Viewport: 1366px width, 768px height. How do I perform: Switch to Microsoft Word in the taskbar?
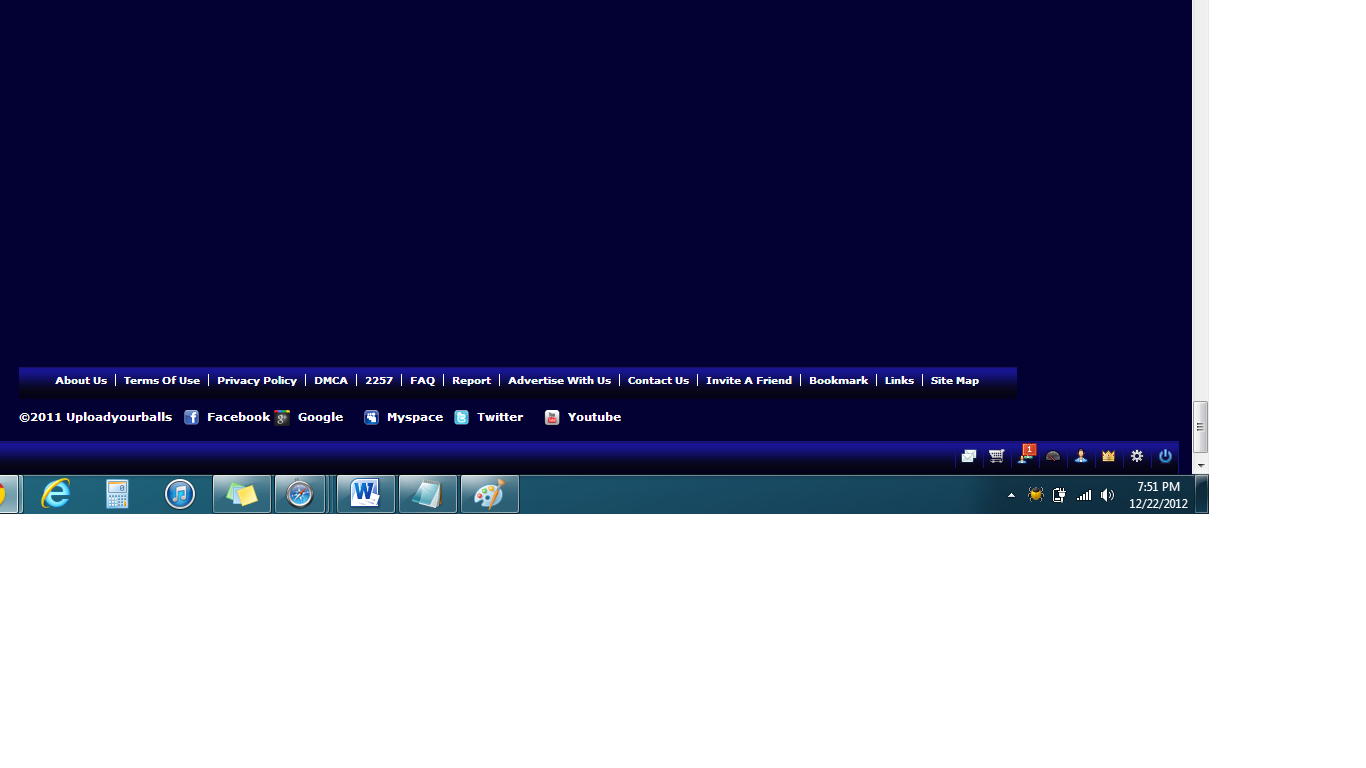[x=366, y=494]
